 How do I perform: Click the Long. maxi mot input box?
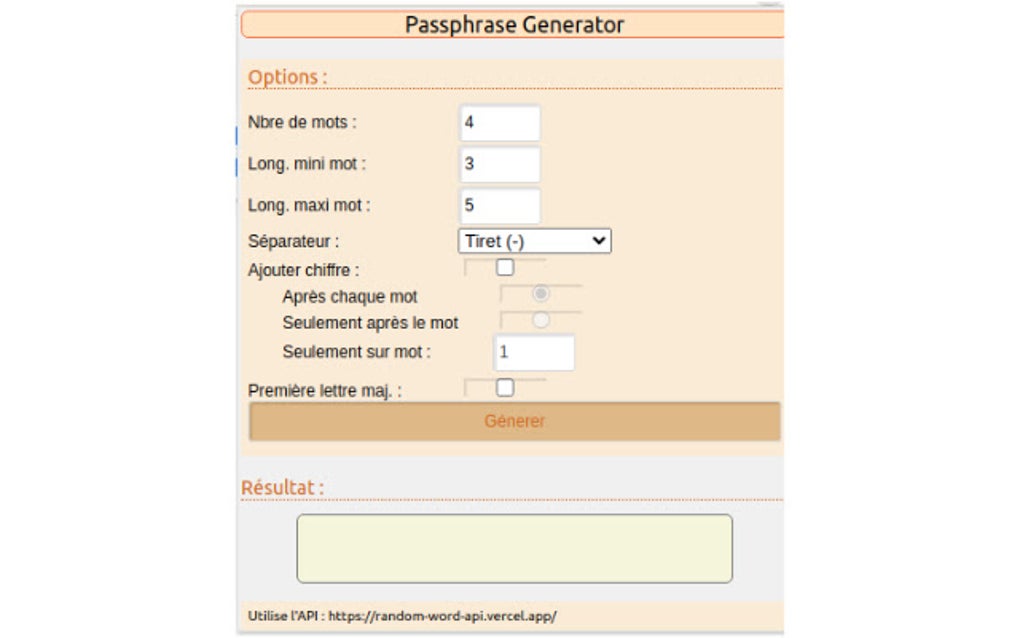point(497,206)
